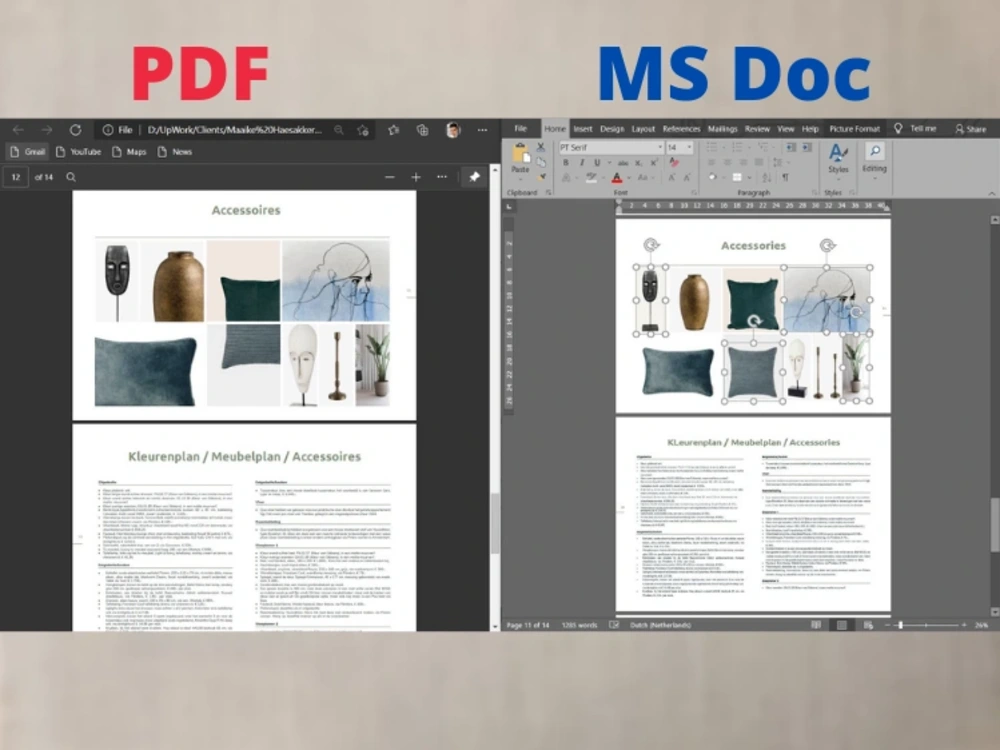The height and width of the screenshot is (750, 1000).
Task: Expand the font color dropdown arrow
Action: tap(629, 177)
